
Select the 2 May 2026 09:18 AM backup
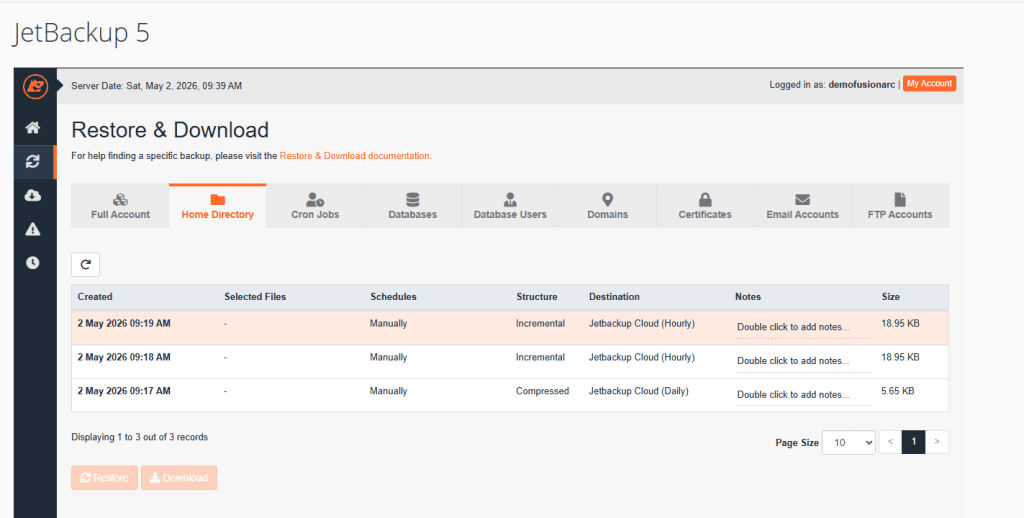(509, 362)
